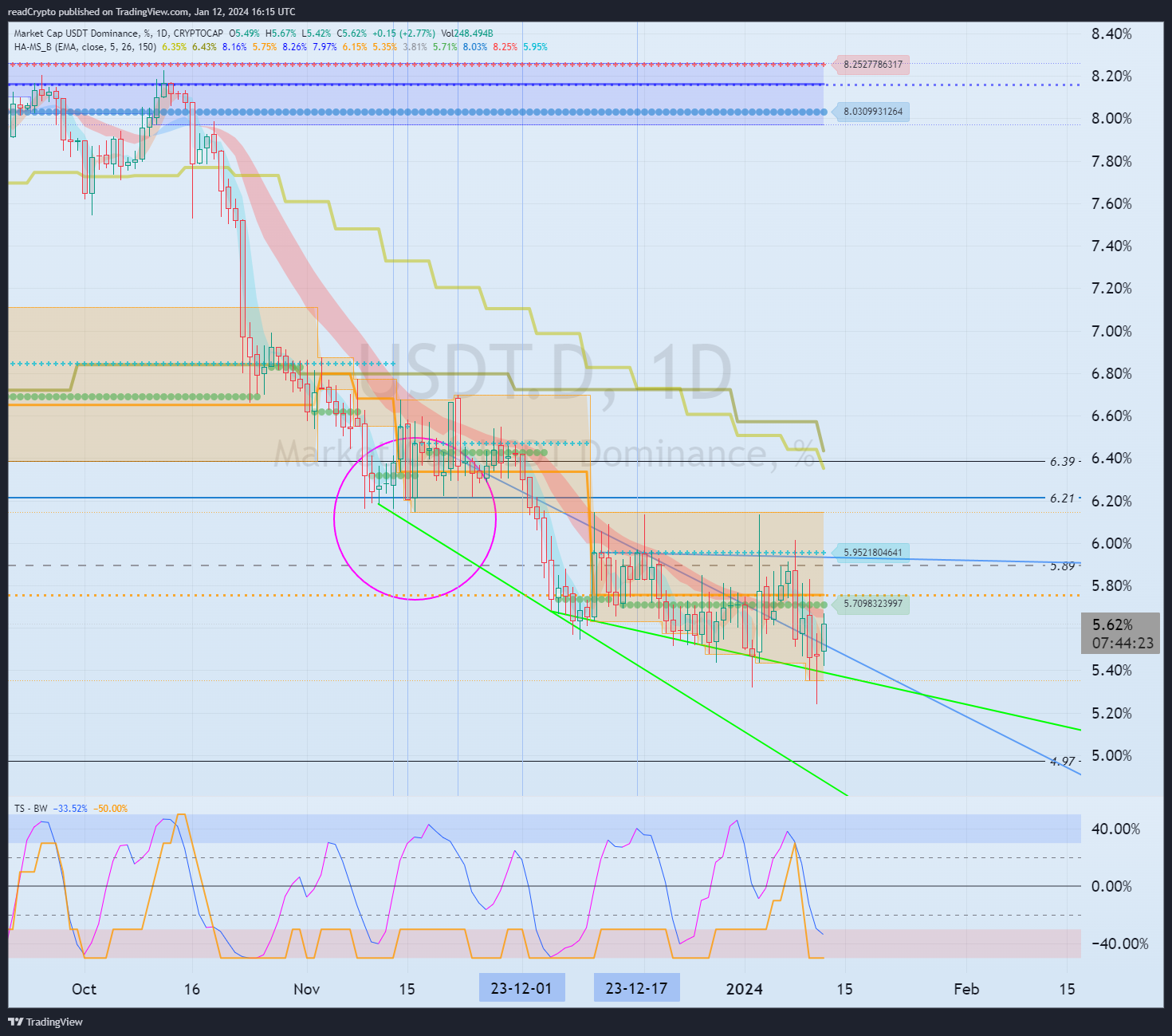1172x1036 pixels.
Task: Click -40.00% on the oscillator axis
Action: point(1120,943)
